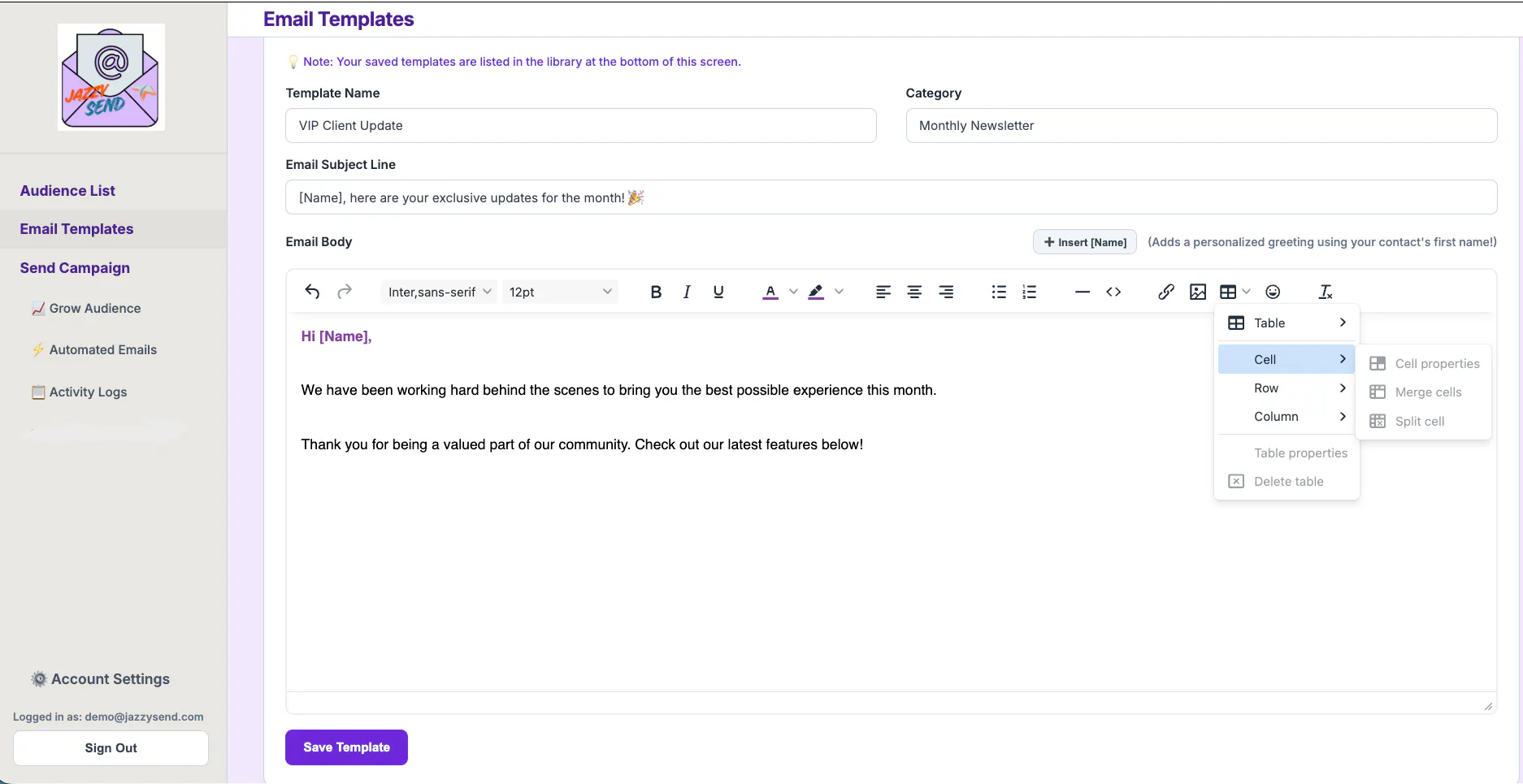Select Merge cells in the submenu

1424,392
